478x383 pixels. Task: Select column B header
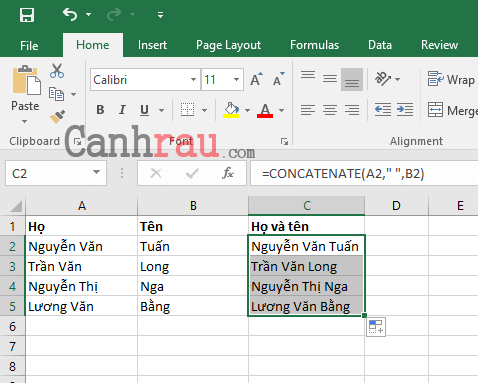193,206
